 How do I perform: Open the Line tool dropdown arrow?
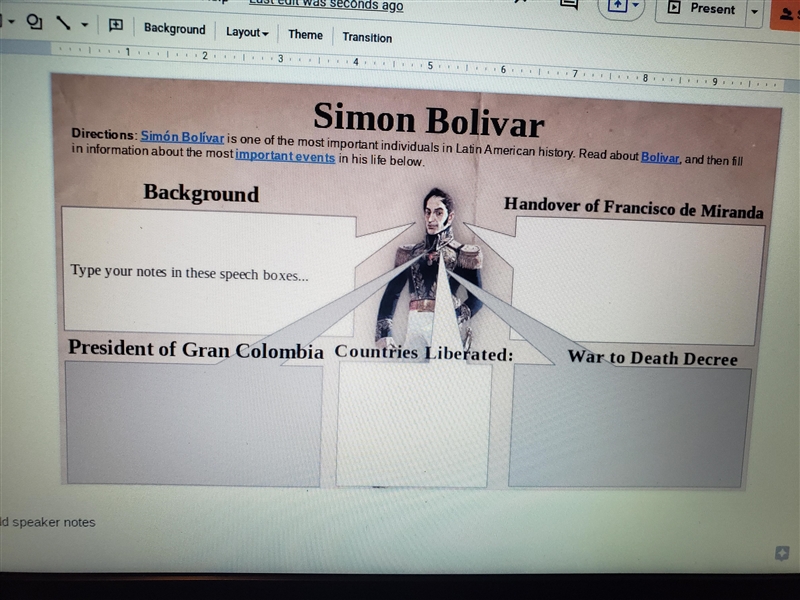(x=85, y=24)
